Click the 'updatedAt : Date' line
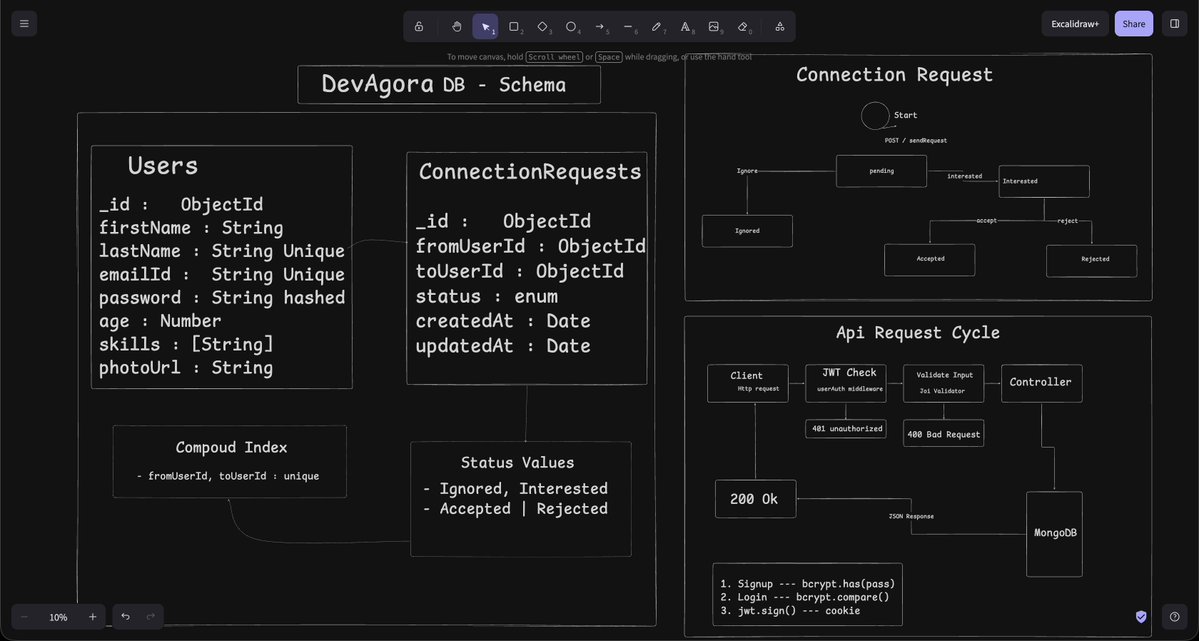1199x641 pixels. (502, 346)
